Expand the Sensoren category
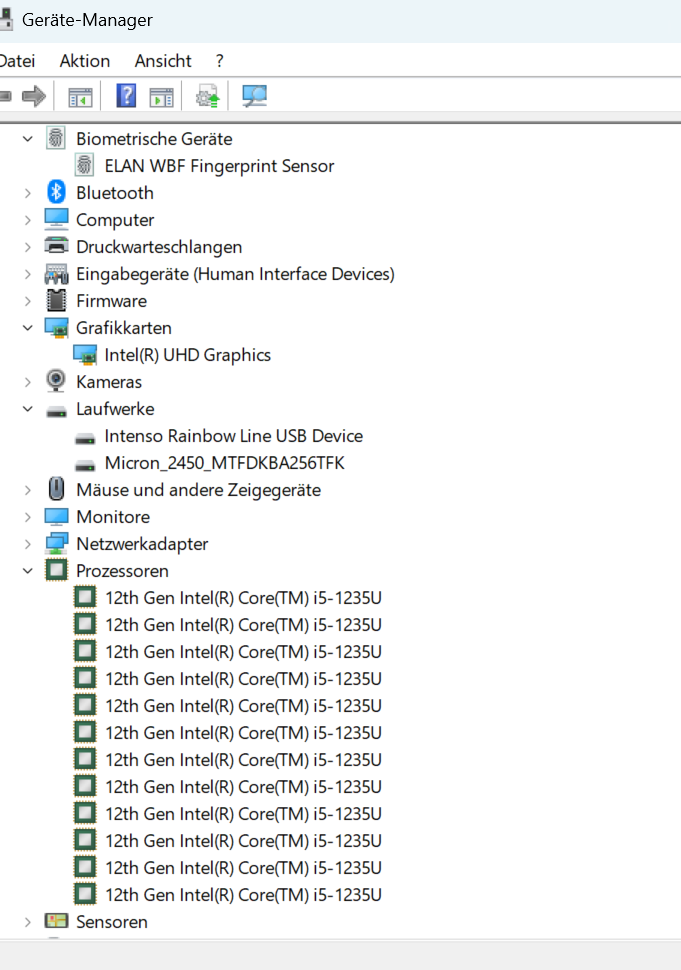The height and width of the screenshot is (970, 681). coord(28,922)
